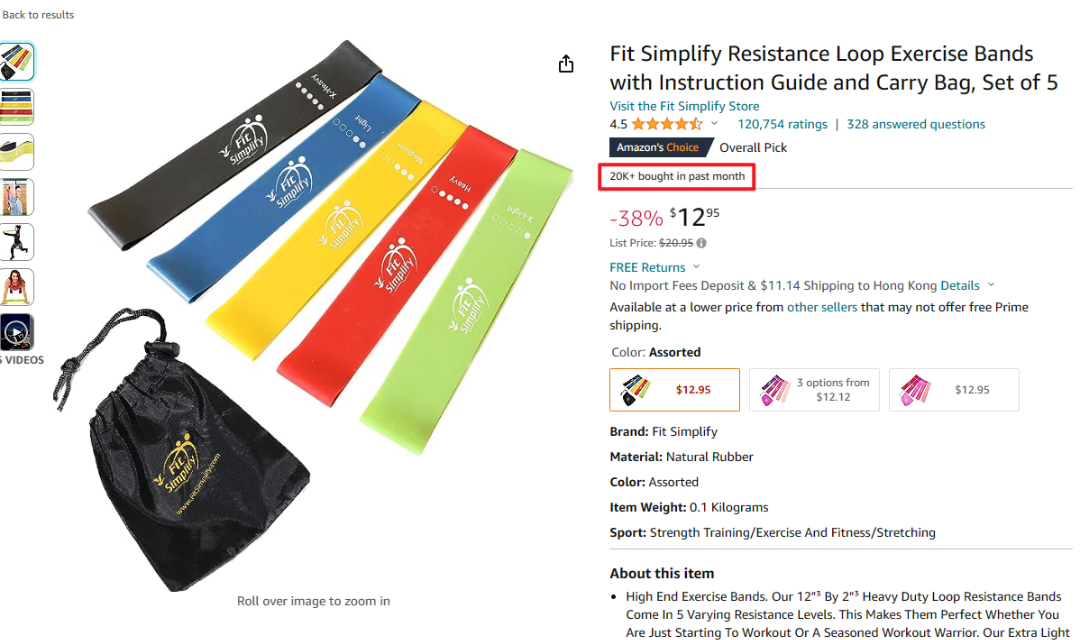Open the 328 answered questions link
This screenshot has width=1080, height=640.
[x=915, y=125]
